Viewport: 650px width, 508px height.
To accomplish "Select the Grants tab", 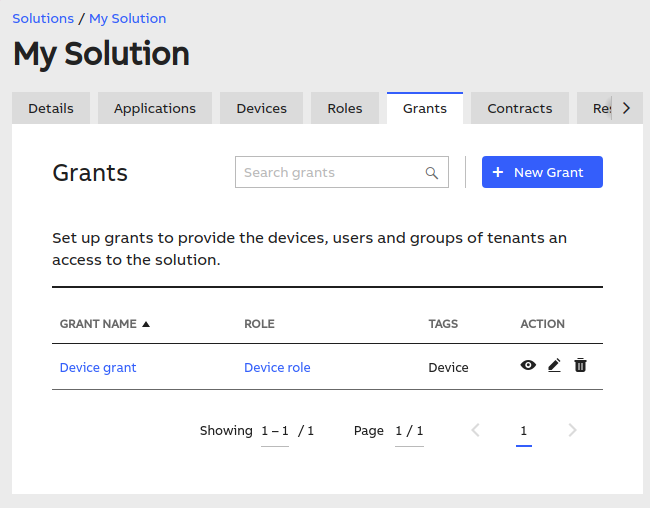I will point(425,108).
